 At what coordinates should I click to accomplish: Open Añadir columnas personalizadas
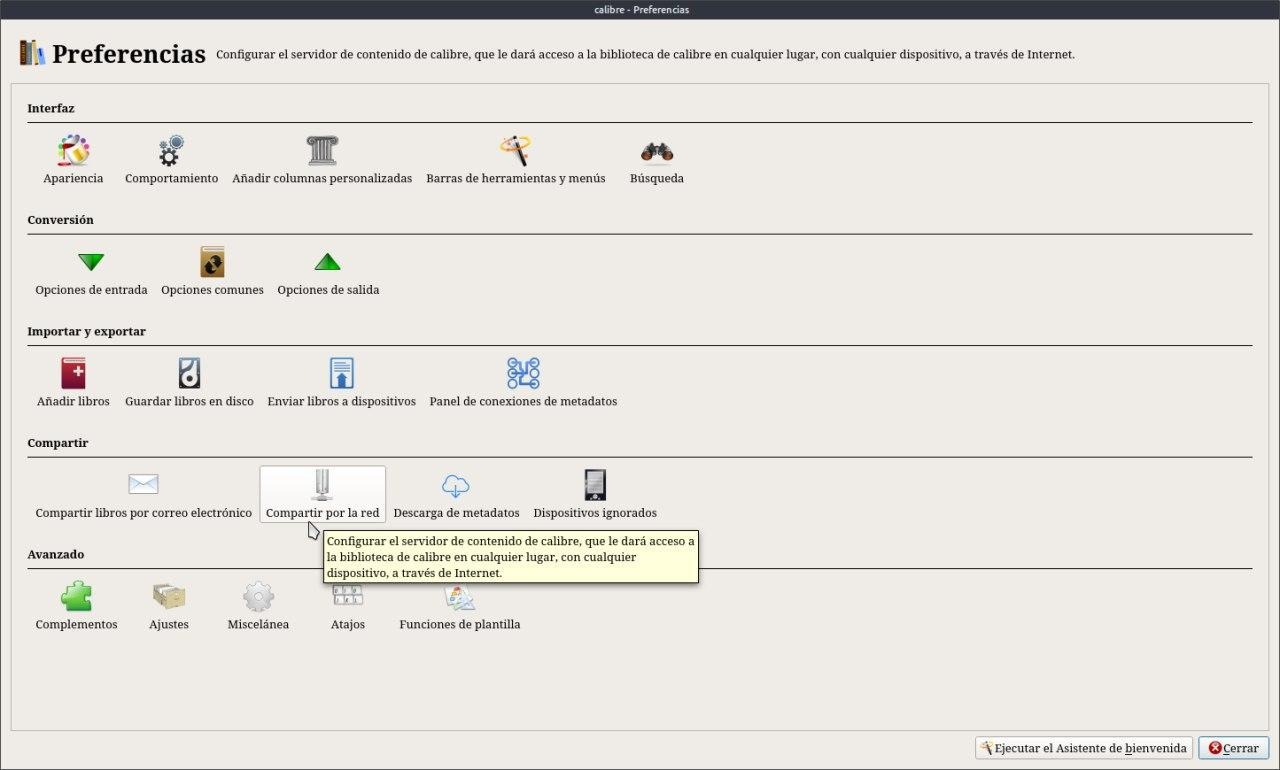point(322,161)
